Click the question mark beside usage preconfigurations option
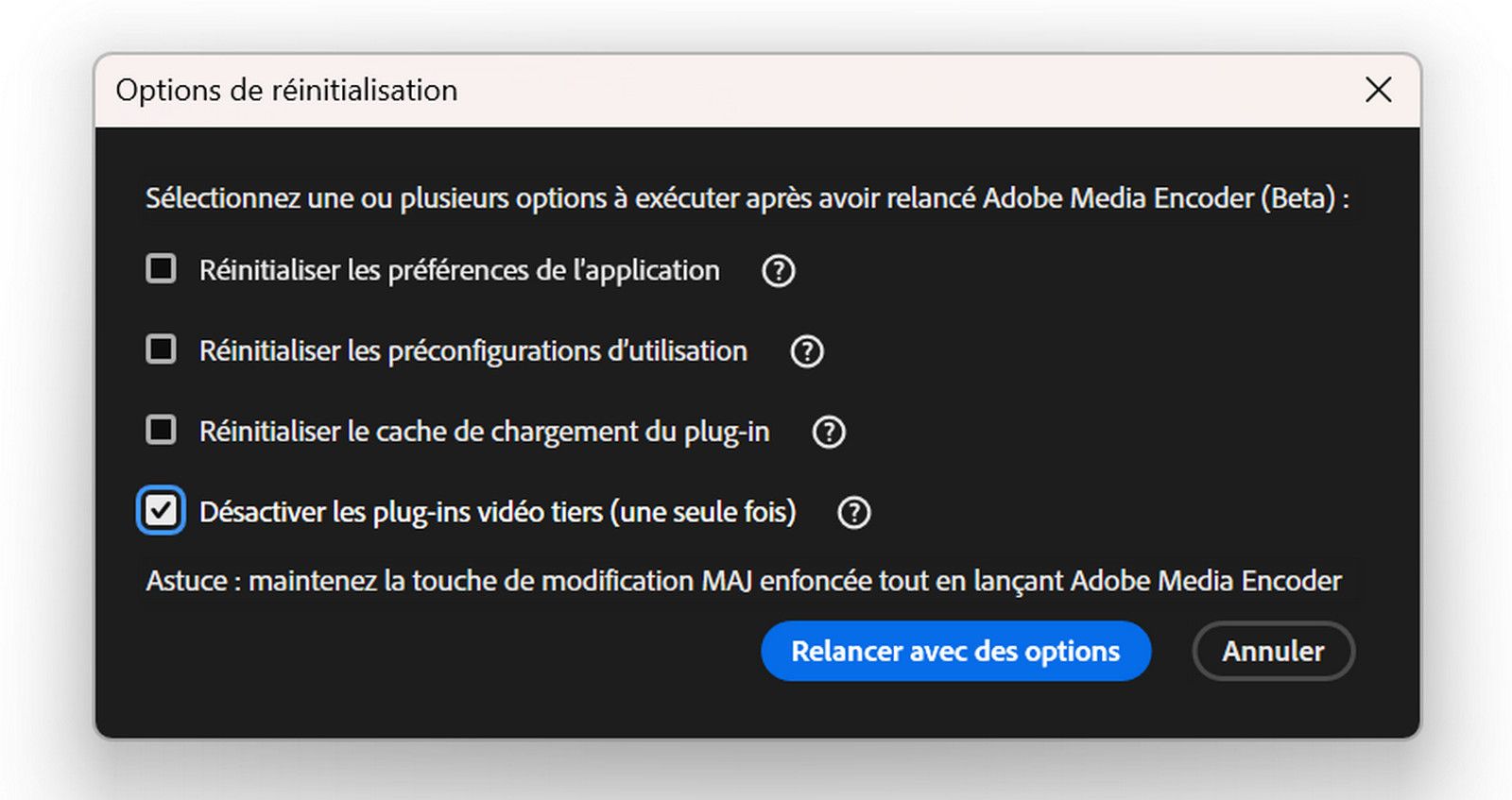Screen dimensions: 1512x800 point(806,351)
